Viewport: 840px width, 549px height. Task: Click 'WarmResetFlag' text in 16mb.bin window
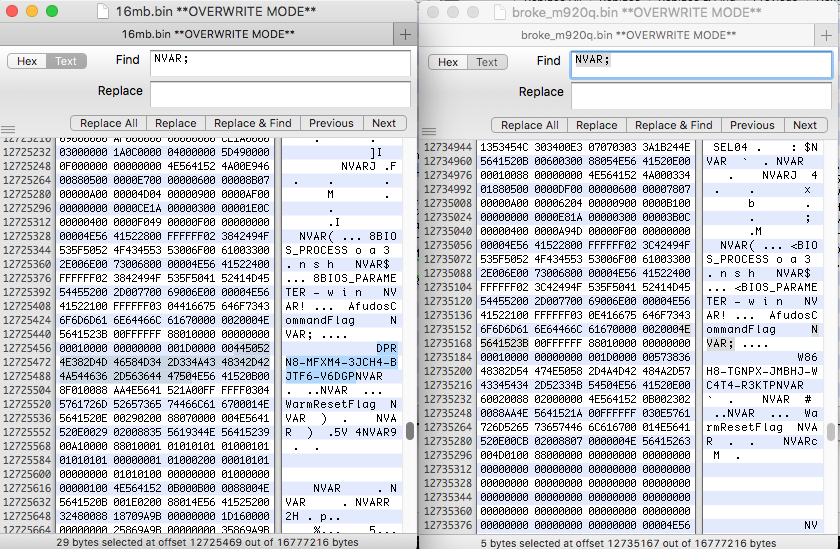click(x=331, y=404)
